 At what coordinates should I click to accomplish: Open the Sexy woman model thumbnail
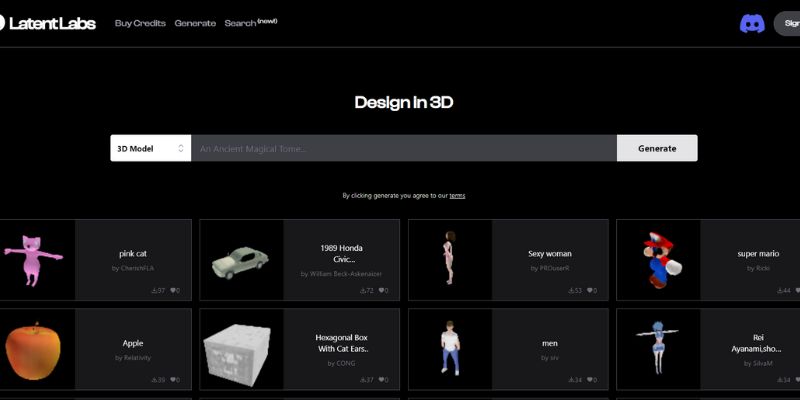[450, 260]
